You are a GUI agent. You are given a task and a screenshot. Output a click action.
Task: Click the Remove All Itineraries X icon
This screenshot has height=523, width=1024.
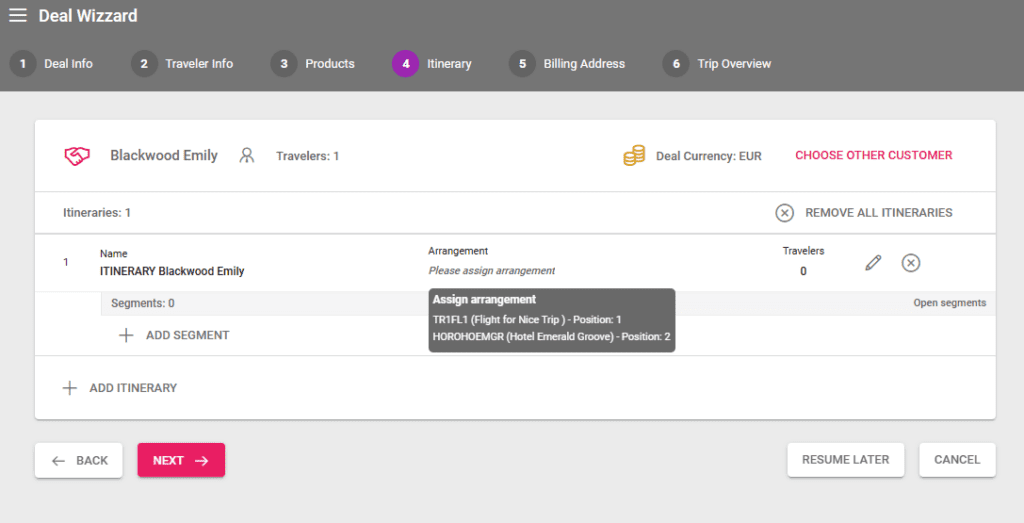click(785, 213)
